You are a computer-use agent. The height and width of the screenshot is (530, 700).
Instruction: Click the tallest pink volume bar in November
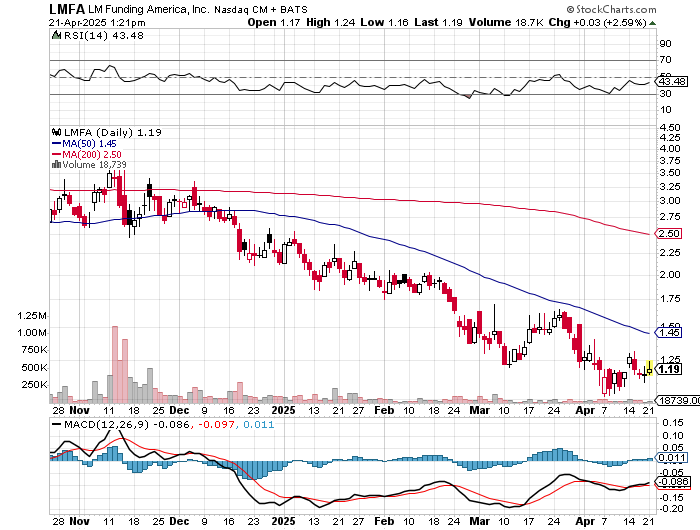[x=115, y=364]
